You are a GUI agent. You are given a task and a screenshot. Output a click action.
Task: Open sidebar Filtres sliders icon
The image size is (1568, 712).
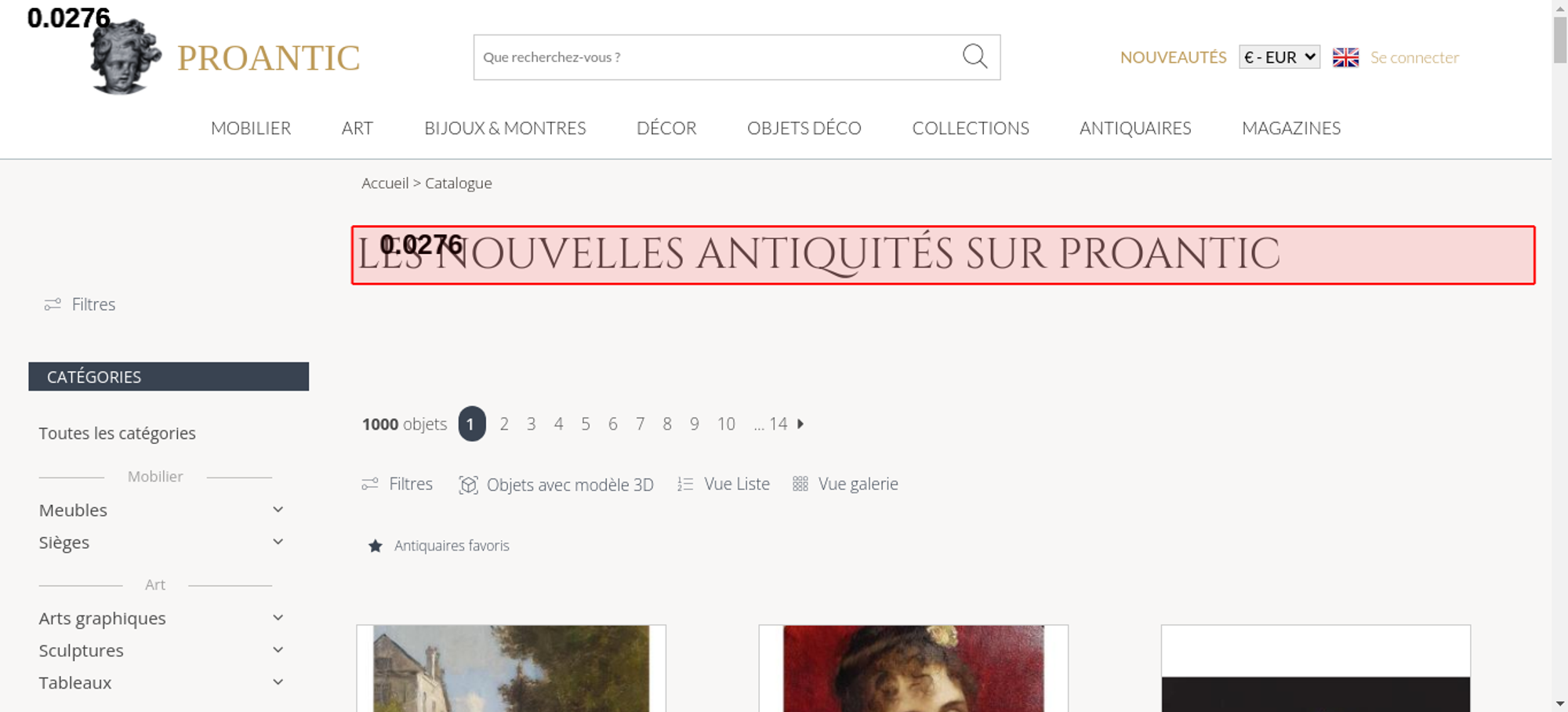[53, 304]
